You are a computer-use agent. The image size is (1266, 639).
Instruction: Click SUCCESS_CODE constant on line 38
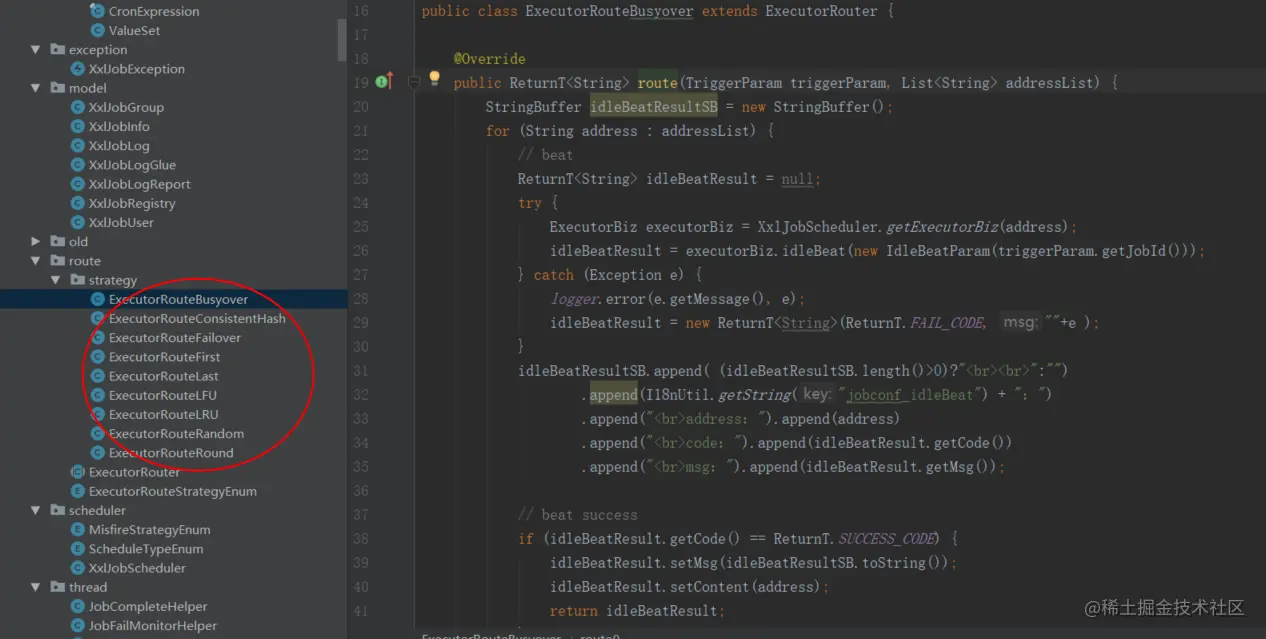886,539
